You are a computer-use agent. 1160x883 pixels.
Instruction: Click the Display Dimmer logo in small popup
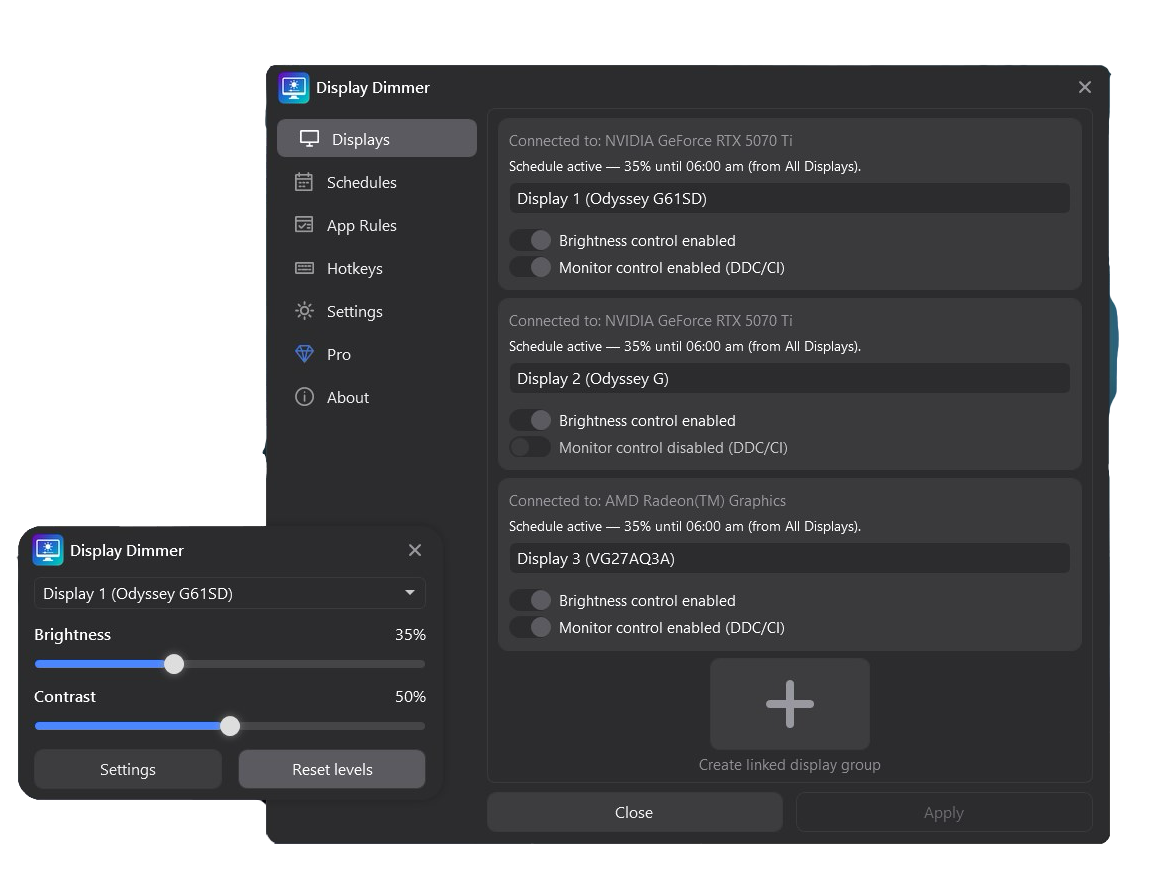pyautogui.click(x=48, y=550)
